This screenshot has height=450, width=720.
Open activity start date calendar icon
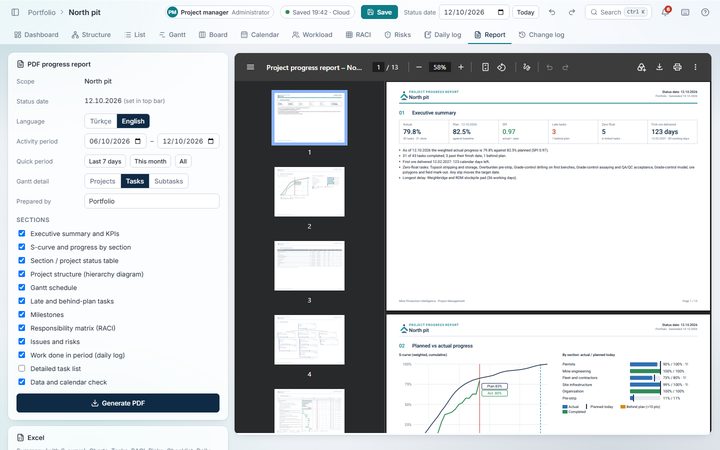138,141
